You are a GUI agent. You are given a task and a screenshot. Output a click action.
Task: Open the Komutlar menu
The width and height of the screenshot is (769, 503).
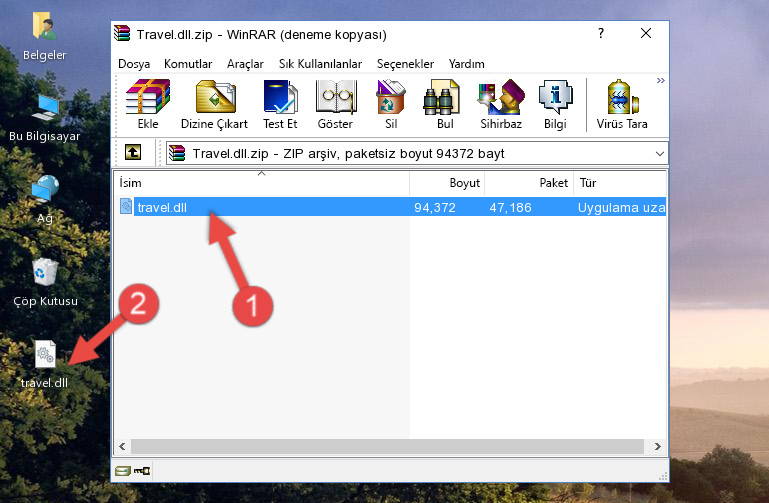(x=188, y=64)
